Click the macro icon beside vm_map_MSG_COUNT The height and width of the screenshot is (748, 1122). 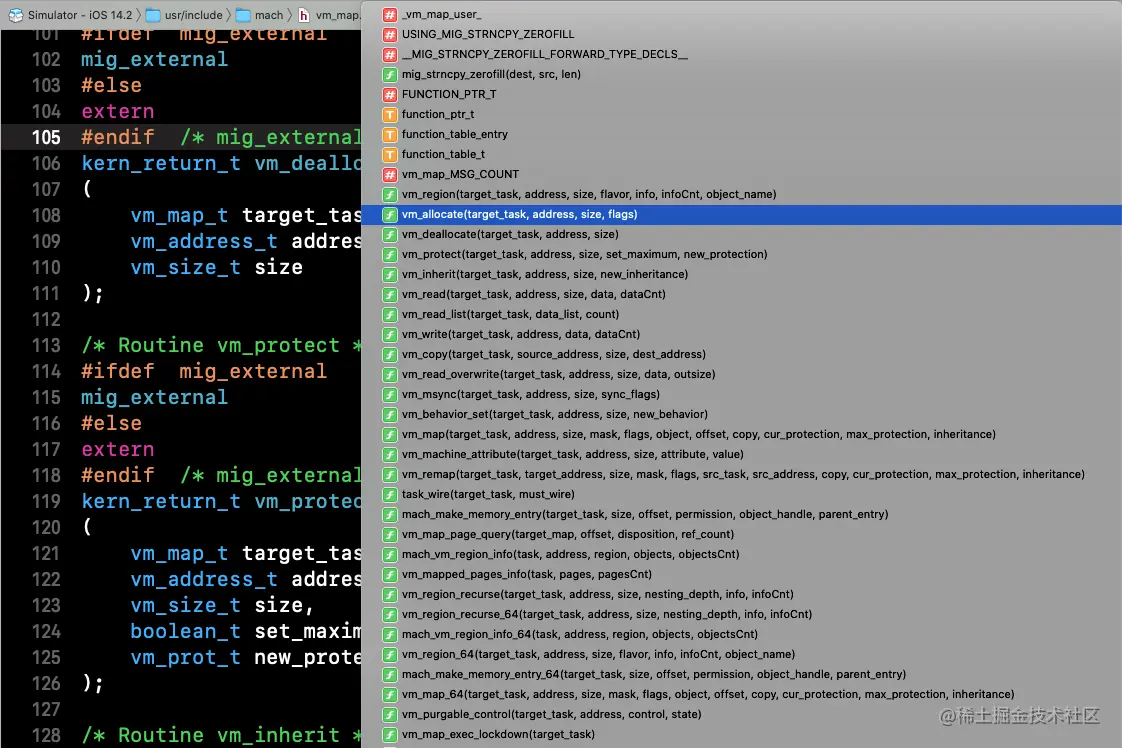point(390,175)
